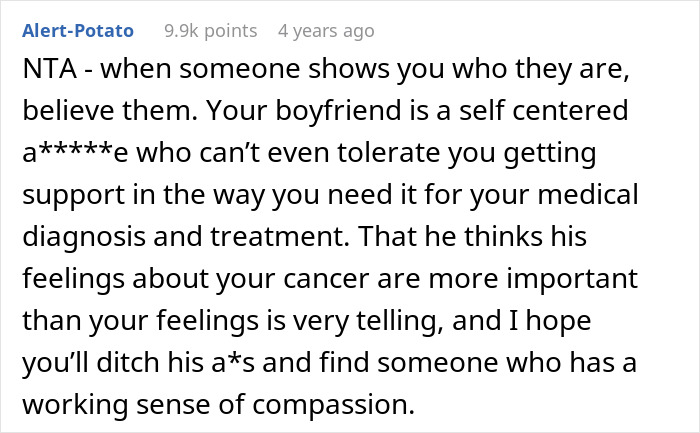This screenshot has height=433, width=700.
Task: Open the Alert-Potato user profile
Action: point(78,31)
